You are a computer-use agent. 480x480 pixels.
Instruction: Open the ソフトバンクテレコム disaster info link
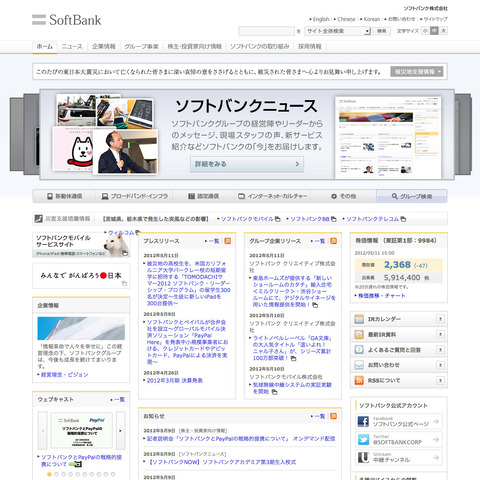click(x=372, y=219)
